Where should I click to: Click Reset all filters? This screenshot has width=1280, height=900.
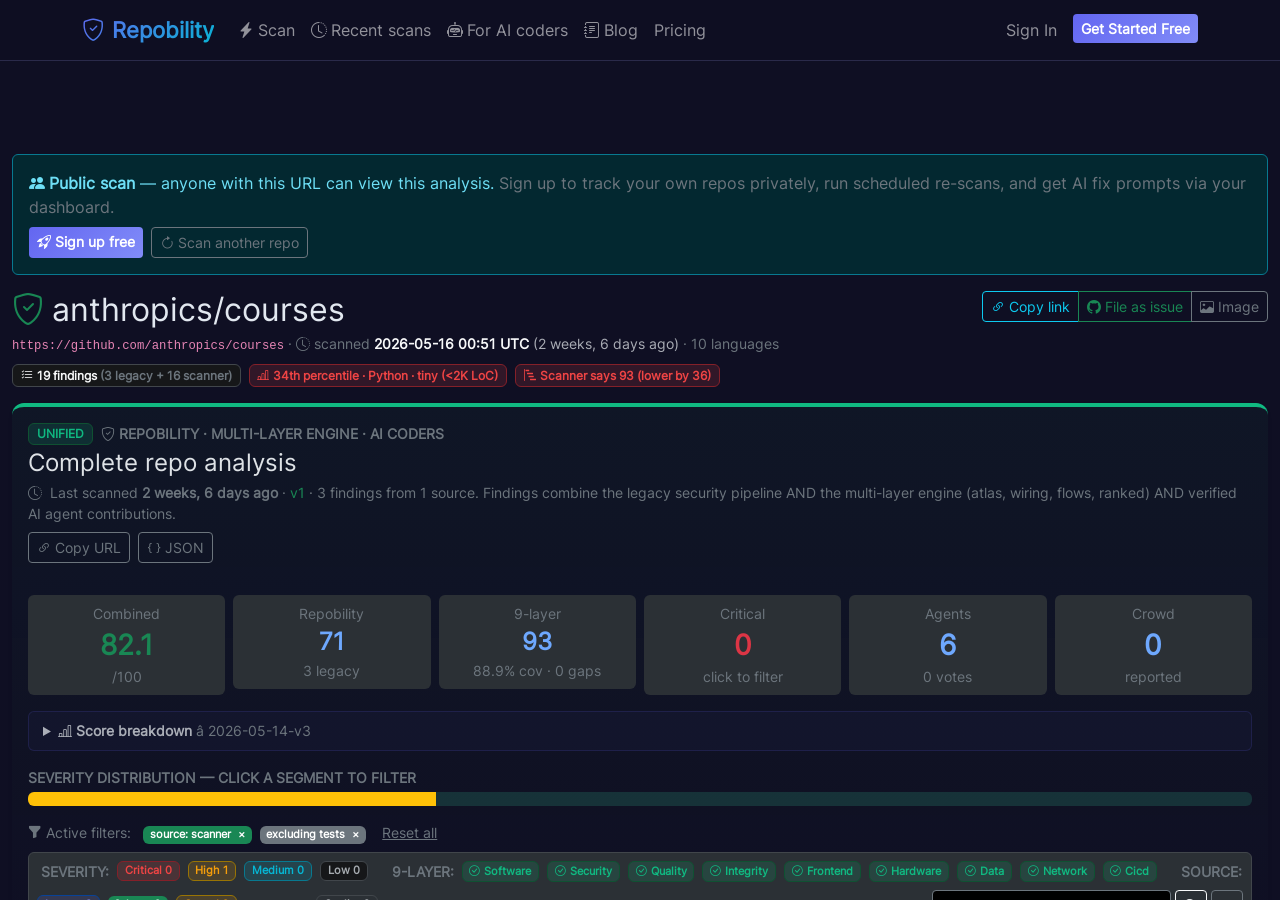point(409,833)
